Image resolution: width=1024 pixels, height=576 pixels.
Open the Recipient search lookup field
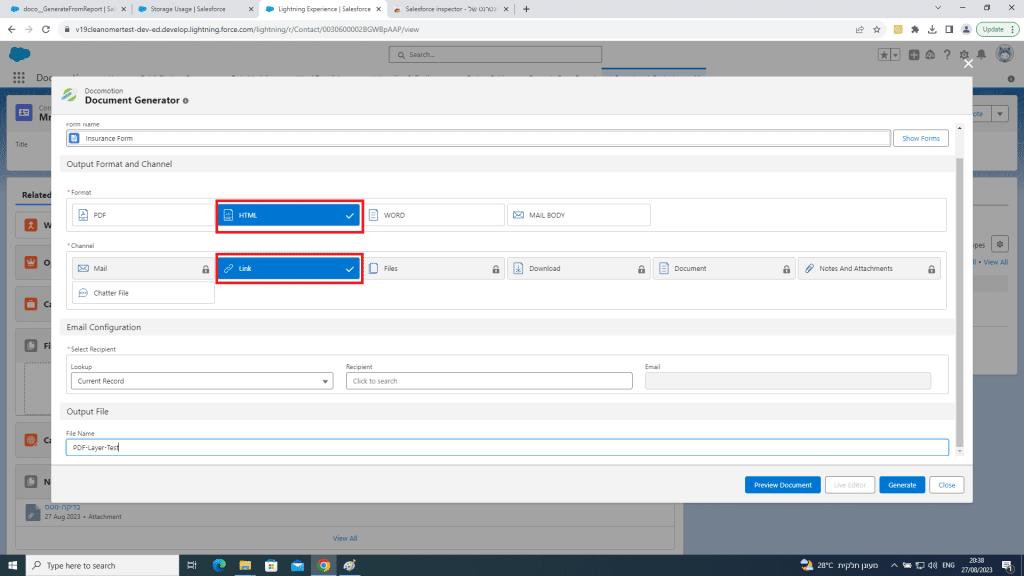(x=489, y=381)
